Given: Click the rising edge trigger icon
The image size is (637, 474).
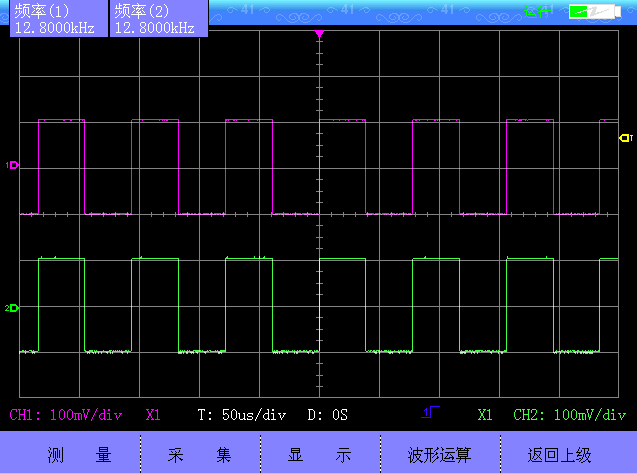Looking at the screenshot, I should (x=431, y=413).
